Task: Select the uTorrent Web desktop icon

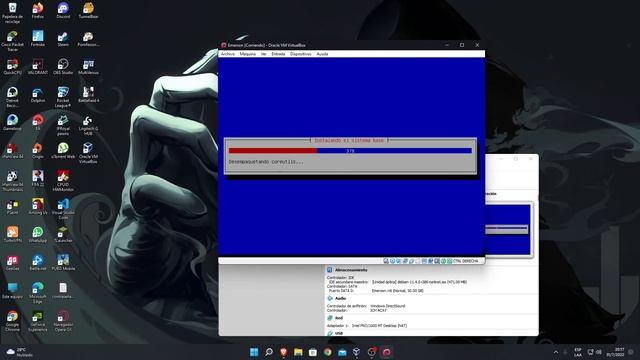Action: (63, 151)
